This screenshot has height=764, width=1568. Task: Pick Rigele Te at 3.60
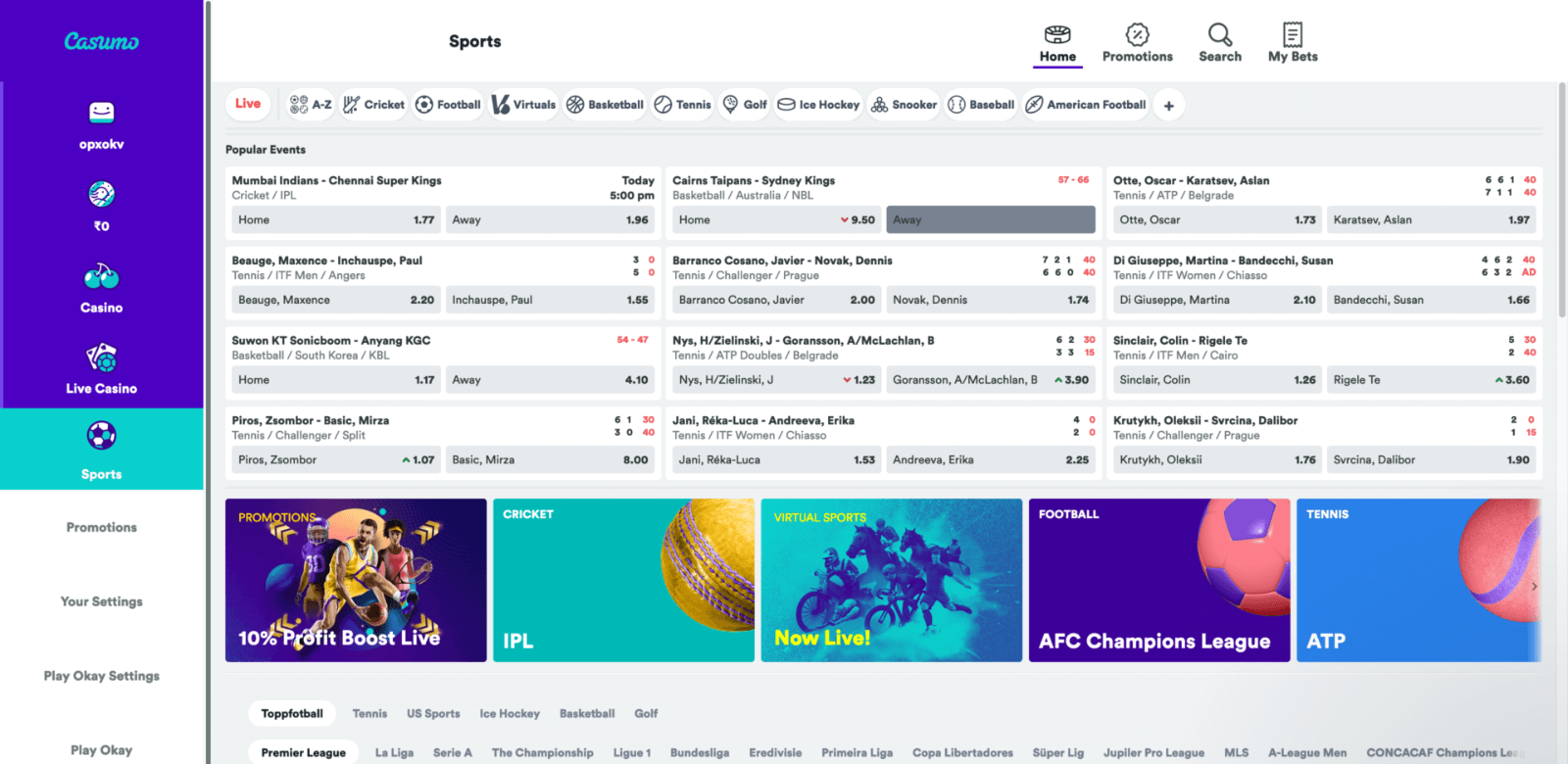(1432, 380)
